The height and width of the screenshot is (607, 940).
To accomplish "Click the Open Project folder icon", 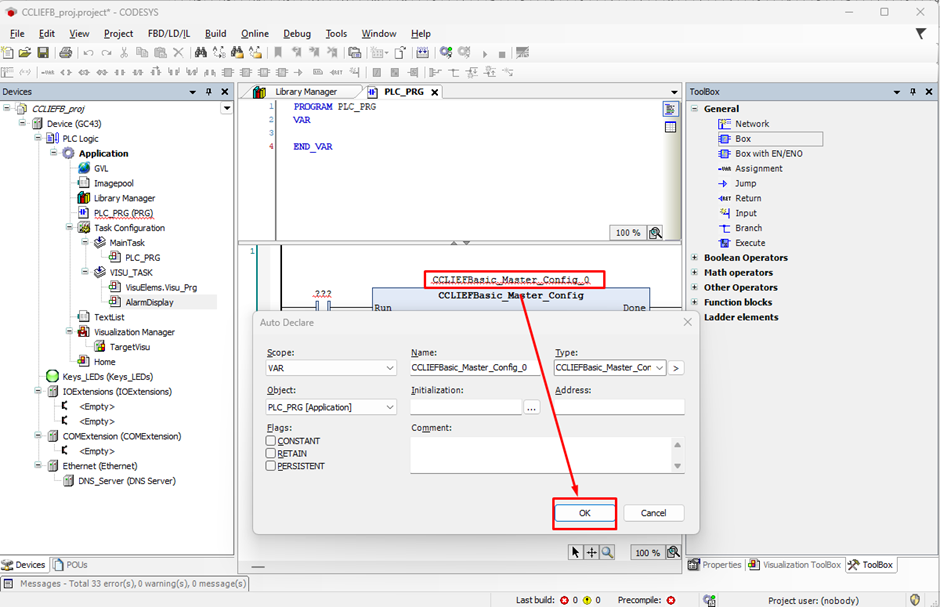I will [x=25, y=53].
